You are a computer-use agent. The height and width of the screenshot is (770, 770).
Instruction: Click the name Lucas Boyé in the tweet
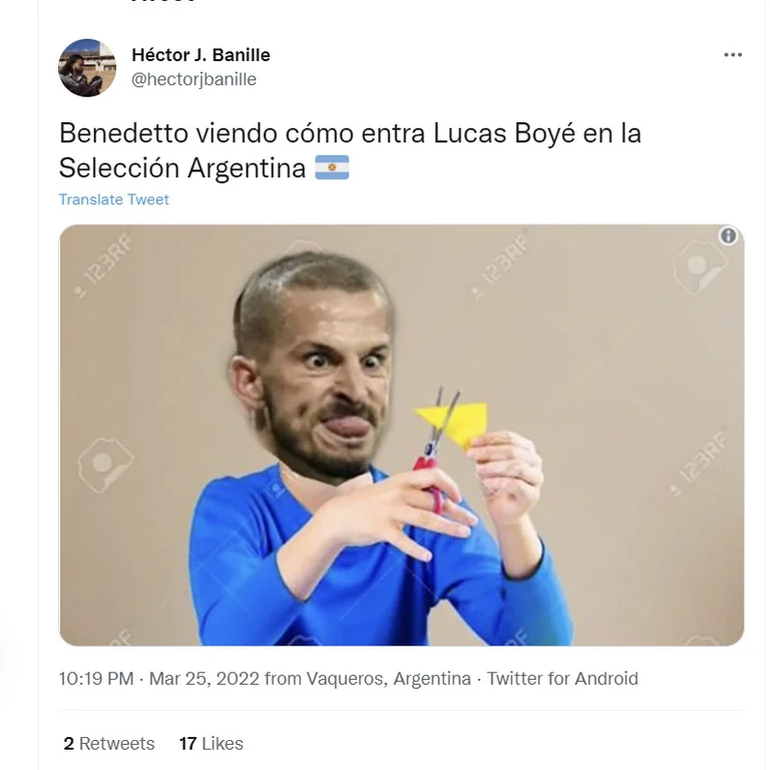point(504,133)
